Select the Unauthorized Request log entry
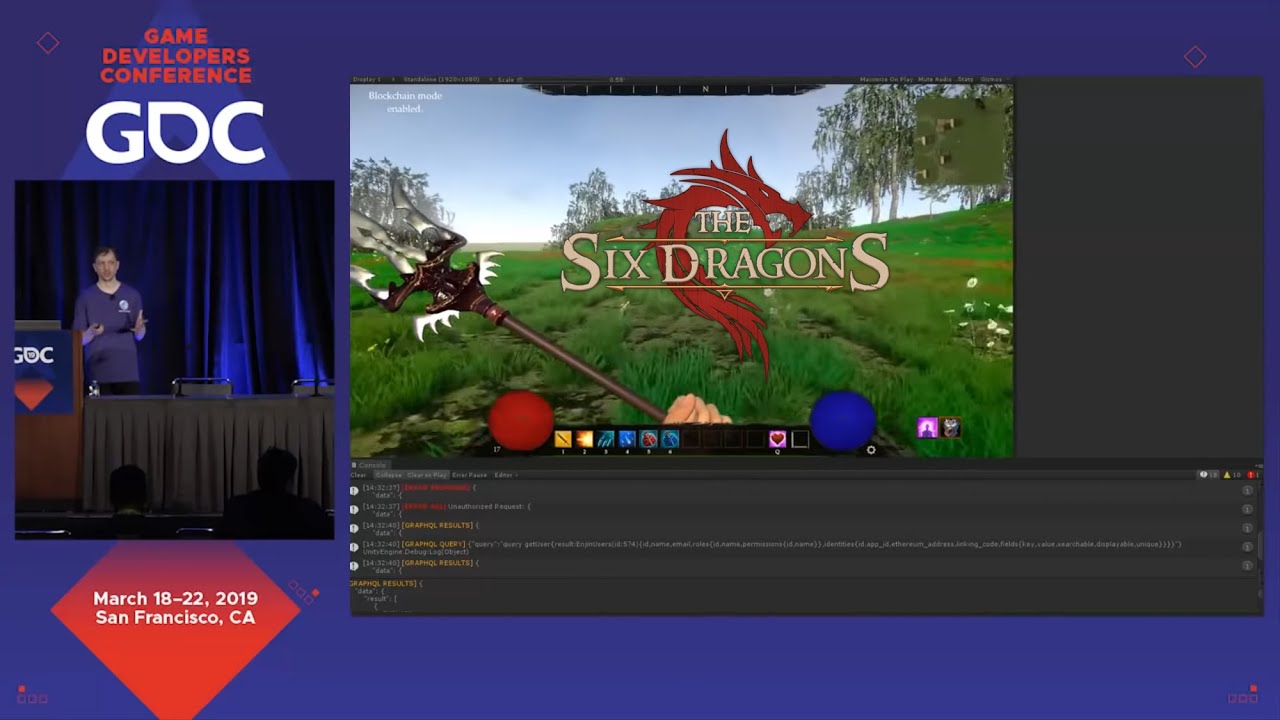The image size is (1280, 720). 803,509
